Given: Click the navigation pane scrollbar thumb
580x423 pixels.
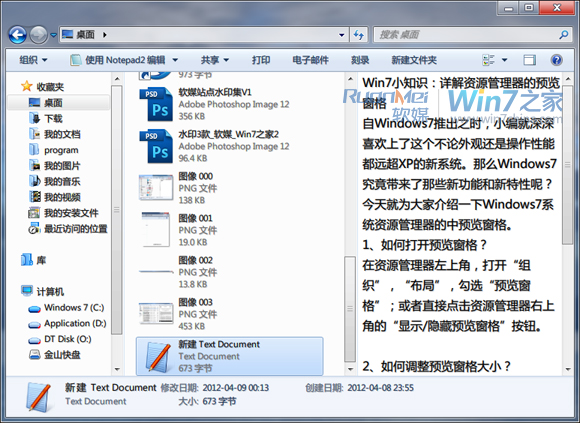Looking at the screenshot, I should [117, 210].
